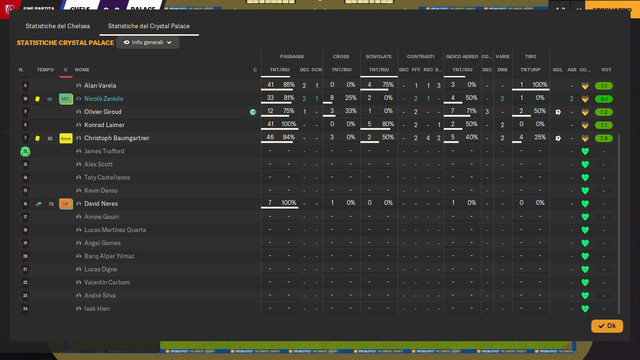Click Giroud's 7.2 rating badge
The height and width of the screenshot is (360, 640).
604,112
